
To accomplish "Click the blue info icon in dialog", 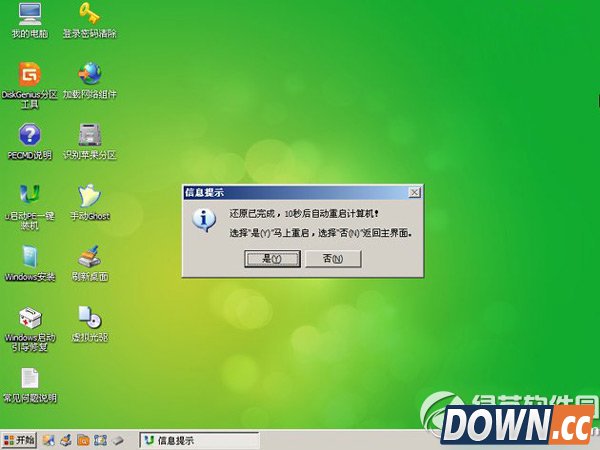I will tap(204, 220).
